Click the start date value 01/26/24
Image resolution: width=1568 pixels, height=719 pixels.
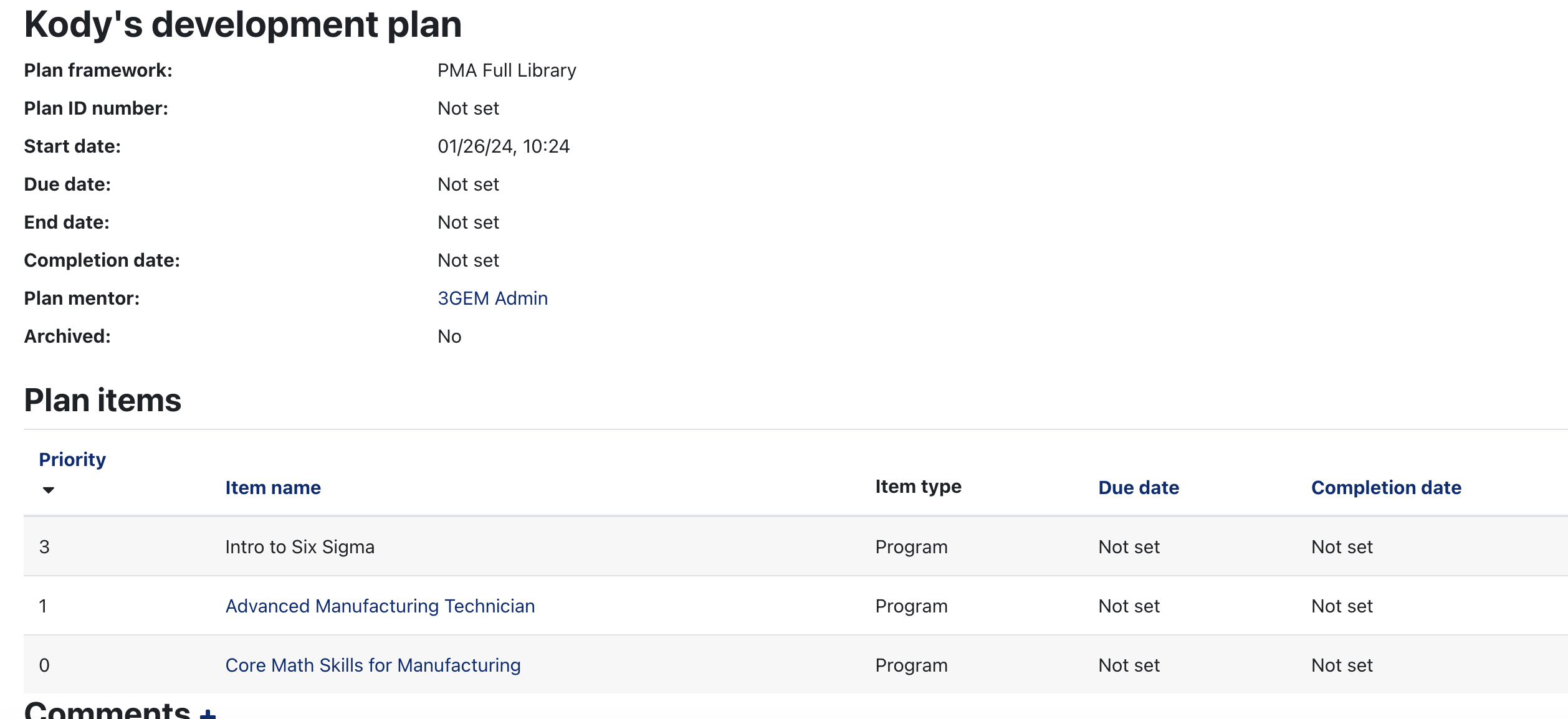[x=503, y=146]
